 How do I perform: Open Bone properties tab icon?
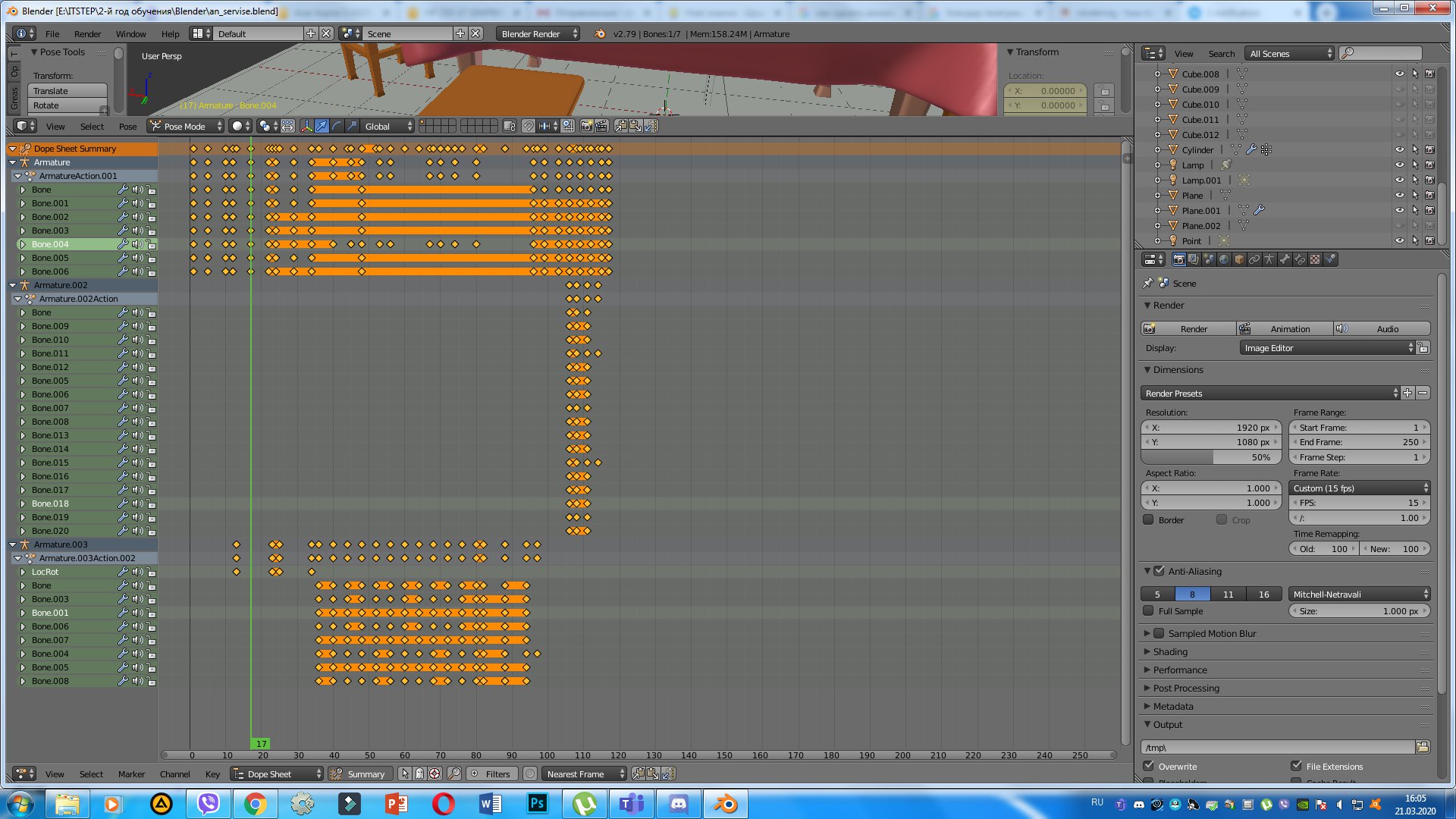pyautogui.click(x=1284, y=259)
